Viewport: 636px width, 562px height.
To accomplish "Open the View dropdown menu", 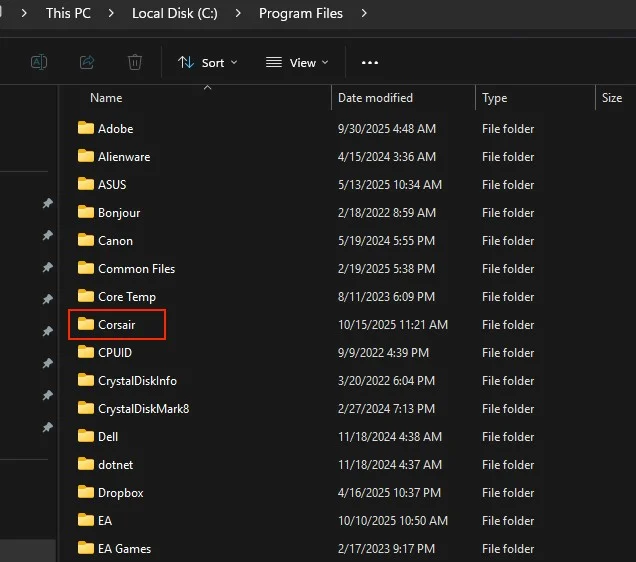I will tap(297, 63).
